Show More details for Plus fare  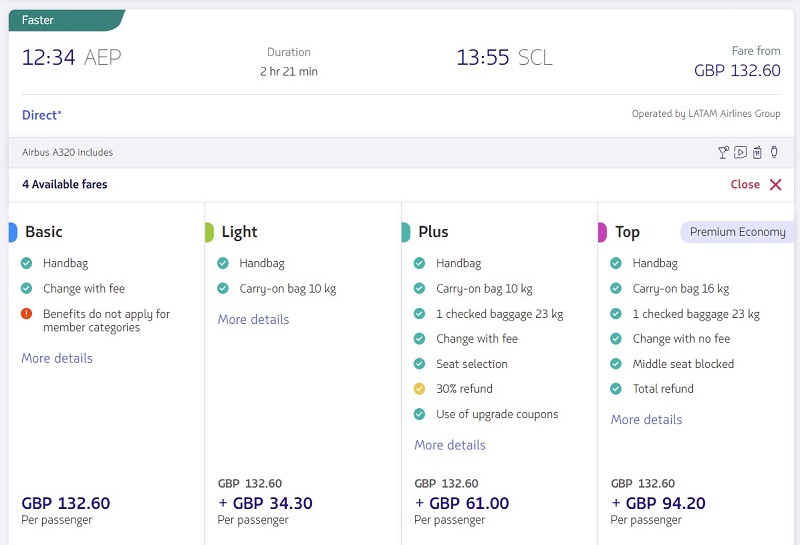coord(450,445)
